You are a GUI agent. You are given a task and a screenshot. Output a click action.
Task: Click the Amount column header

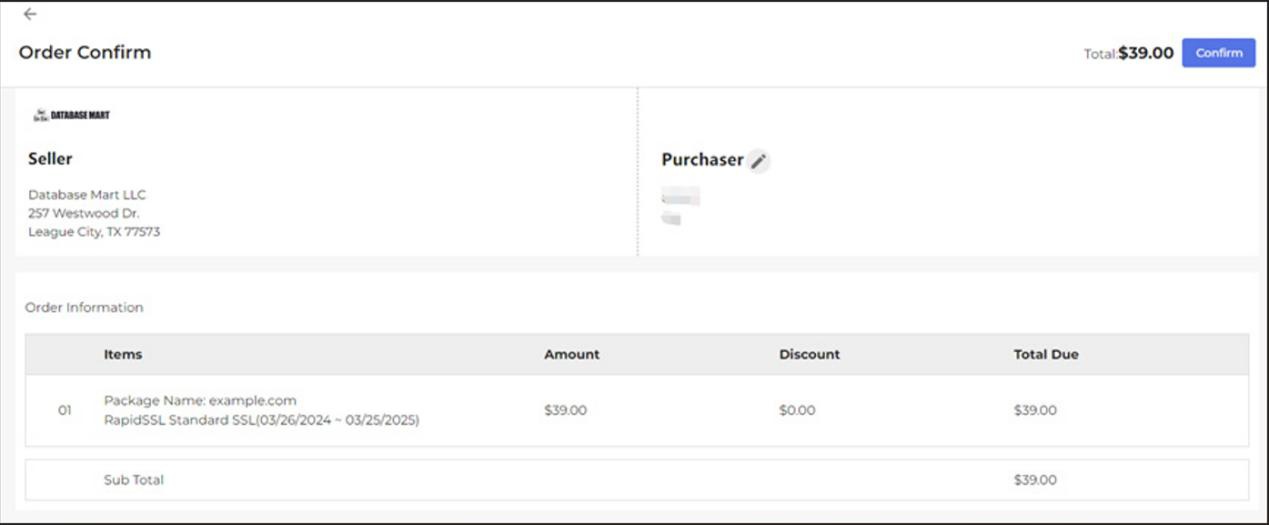point(572,354)
